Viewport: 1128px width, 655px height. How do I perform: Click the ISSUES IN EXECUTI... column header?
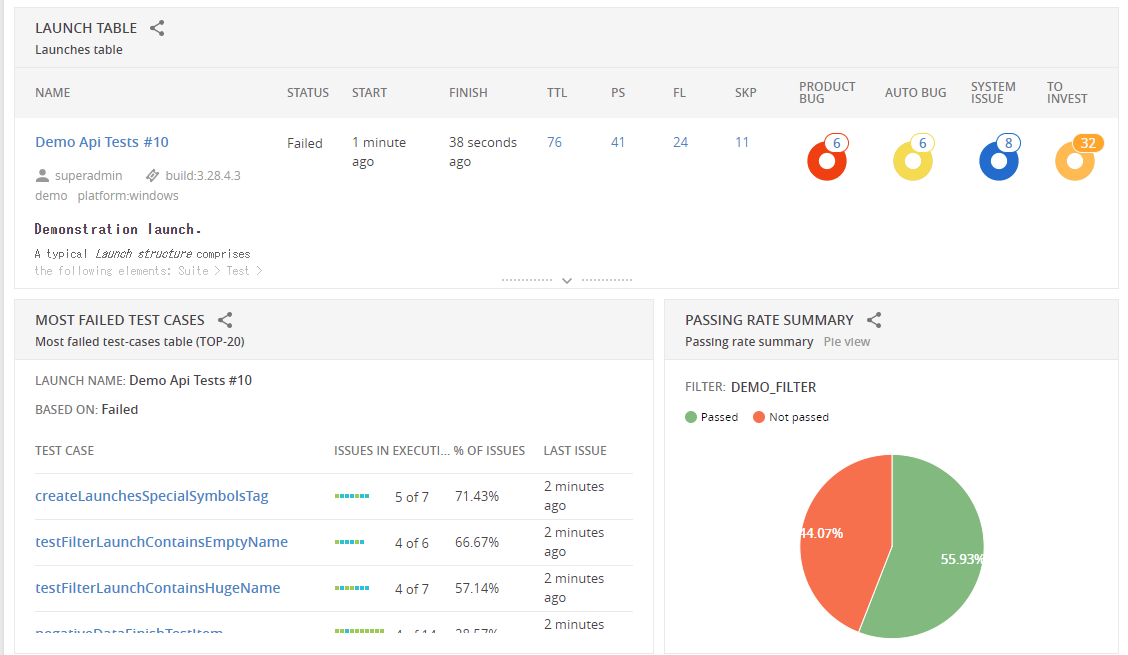tap(392, 451)
